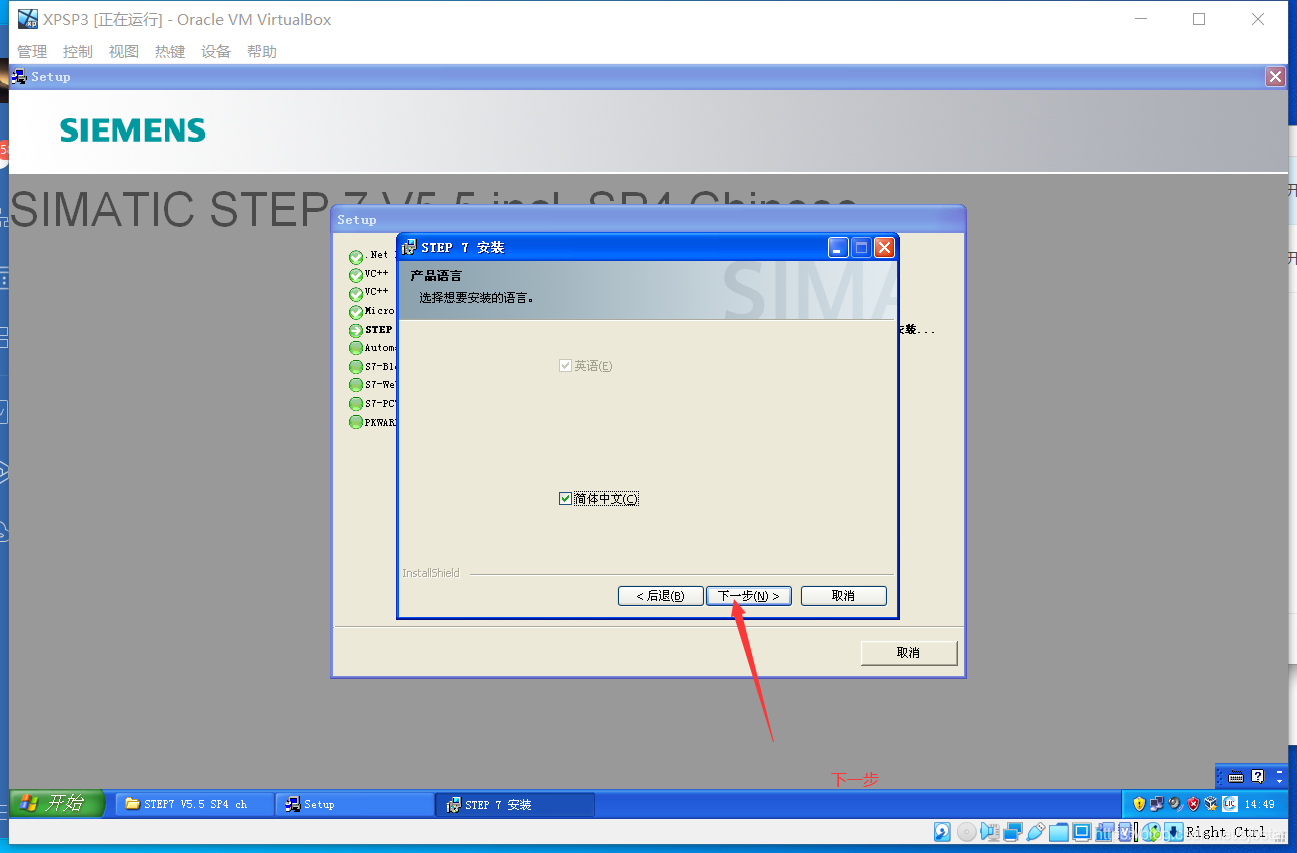Viewport: 1297px width, 853px height.
Task: Click the green status icon beside PKWAR component
Action: (x=356, y=422)
